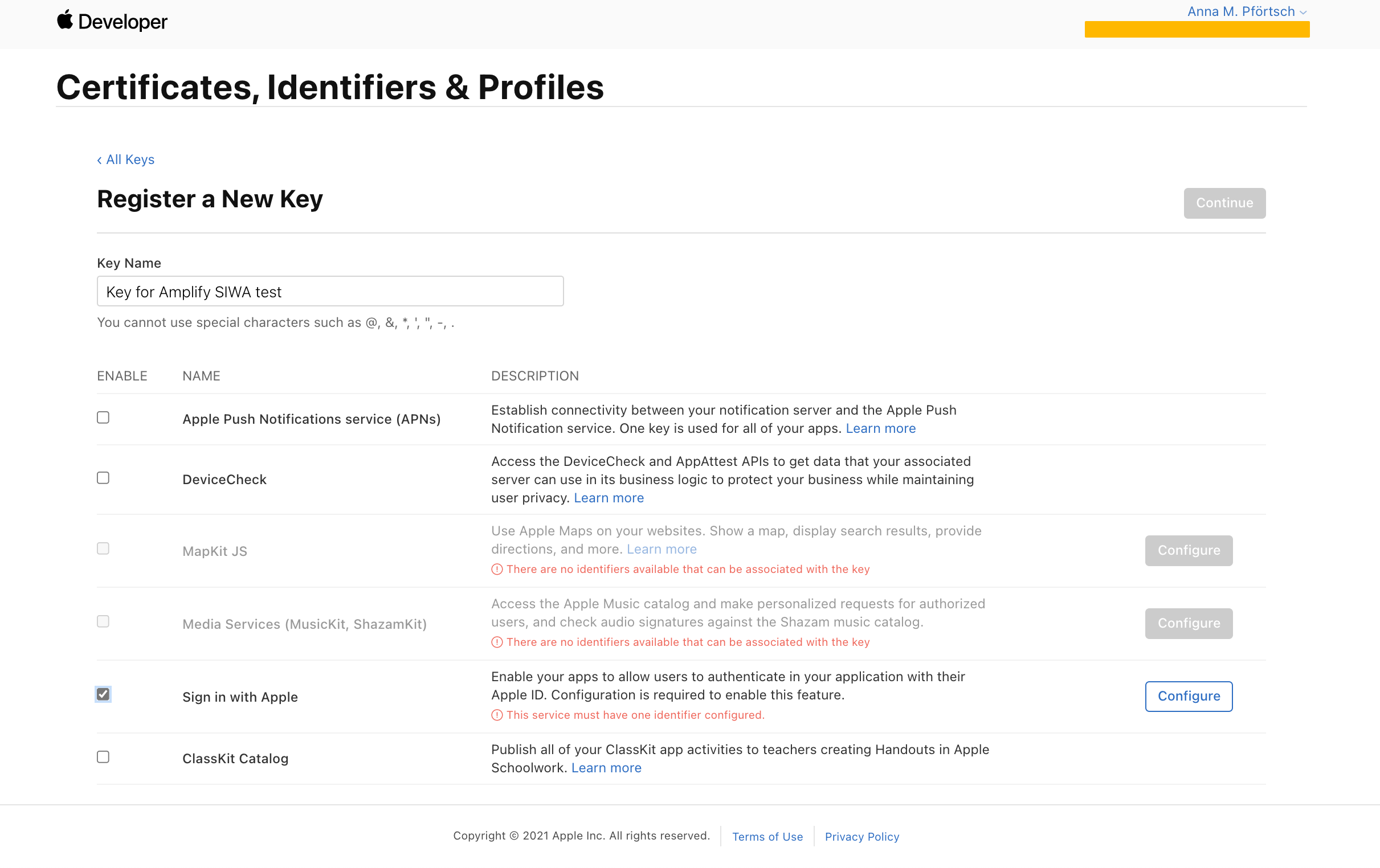
Task: Click the yellow banner near account name
Action: click(x=1197, y=28)
